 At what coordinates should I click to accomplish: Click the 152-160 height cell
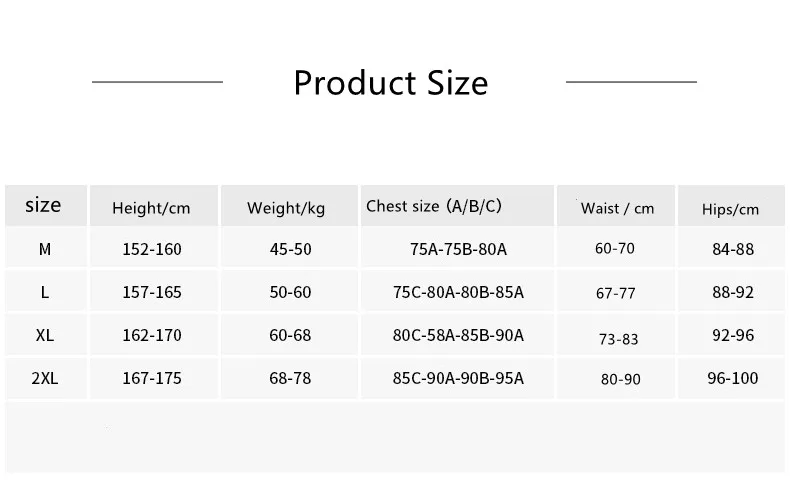[x=152, y=249]
